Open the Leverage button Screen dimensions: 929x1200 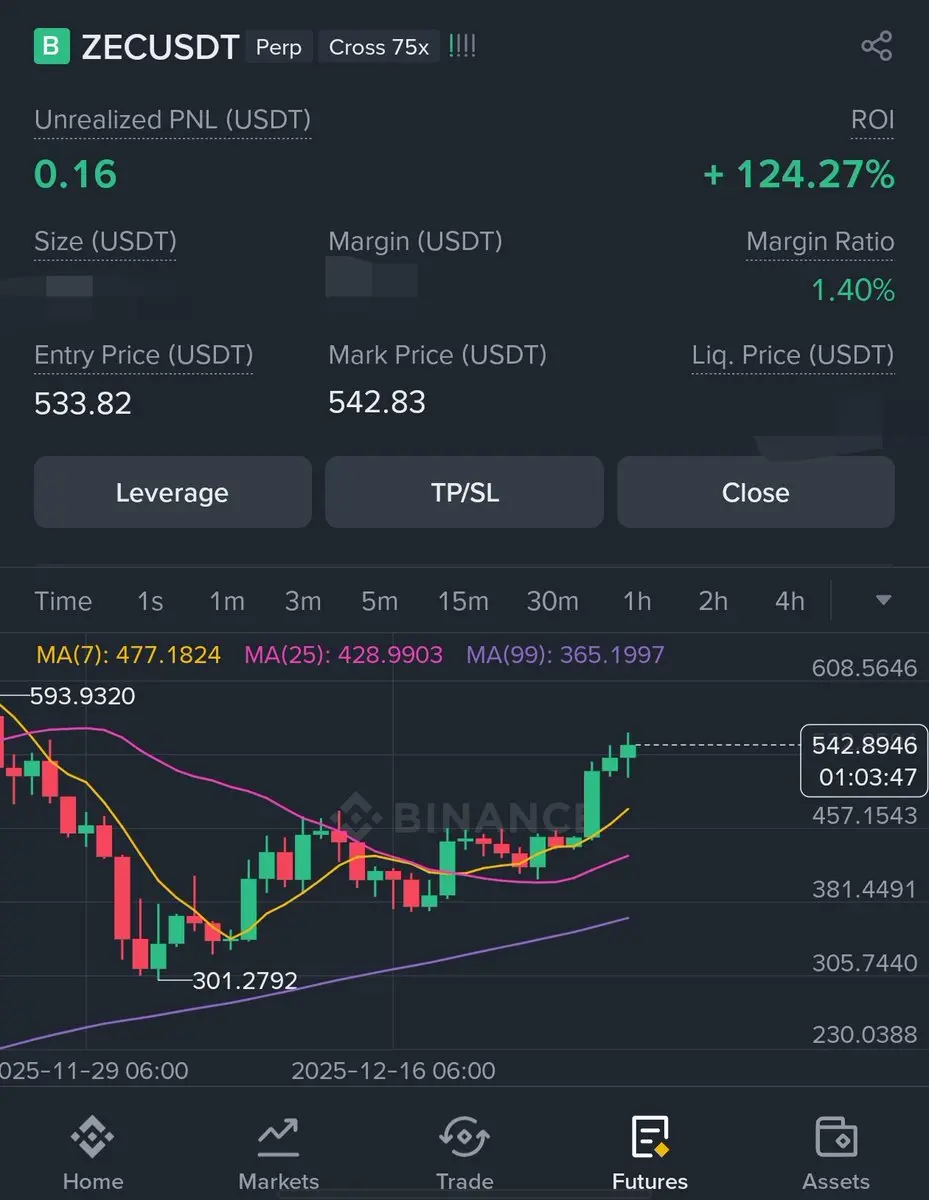coord(173,492)
